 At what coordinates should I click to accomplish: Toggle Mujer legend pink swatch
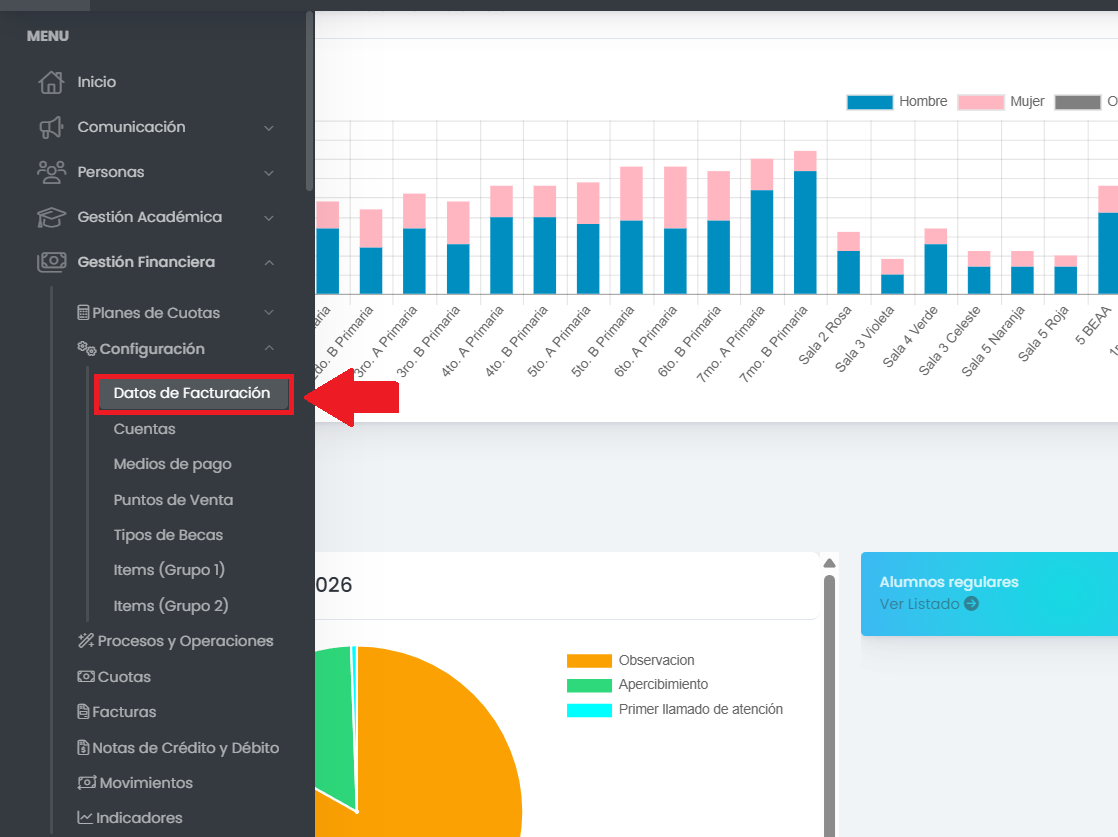981,102
